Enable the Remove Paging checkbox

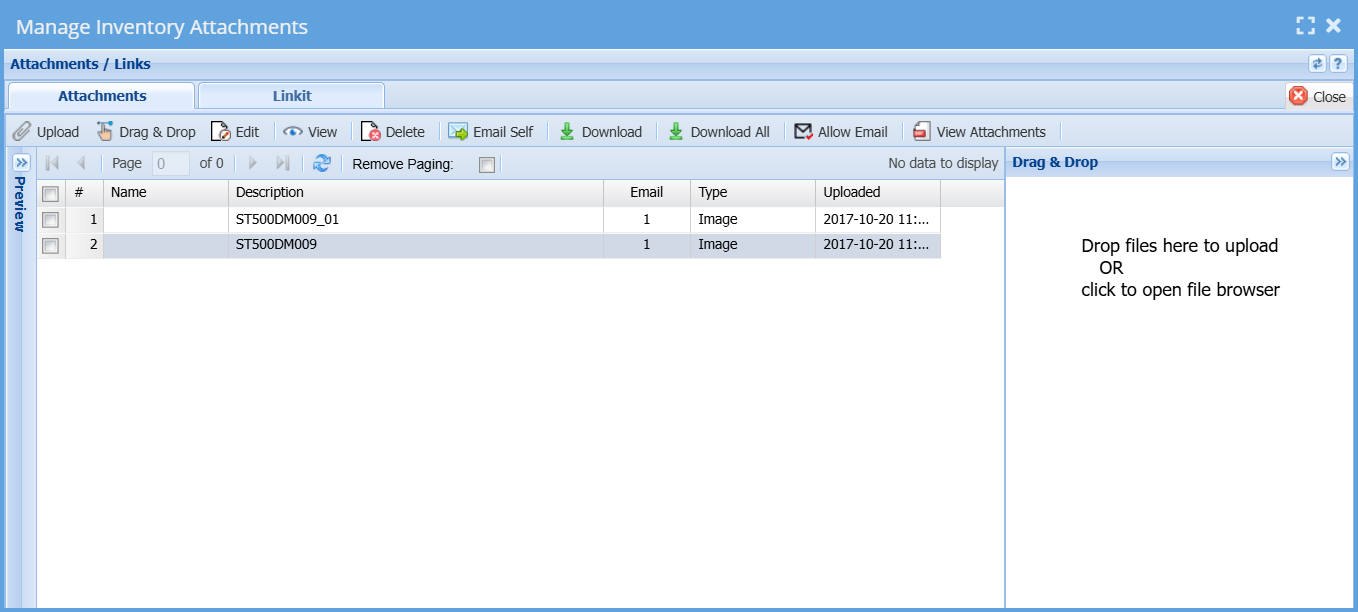click(487, 165)
